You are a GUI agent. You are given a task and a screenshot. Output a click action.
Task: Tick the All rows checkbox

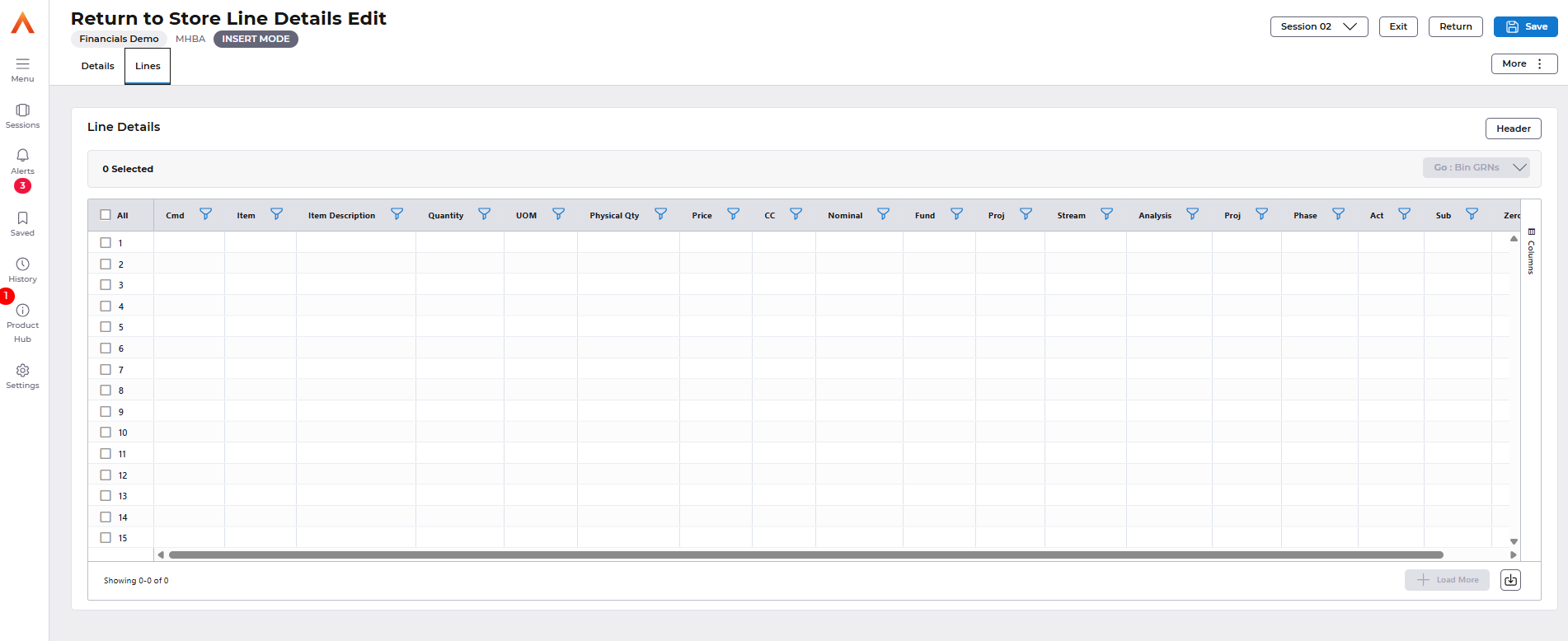[106, 215]
